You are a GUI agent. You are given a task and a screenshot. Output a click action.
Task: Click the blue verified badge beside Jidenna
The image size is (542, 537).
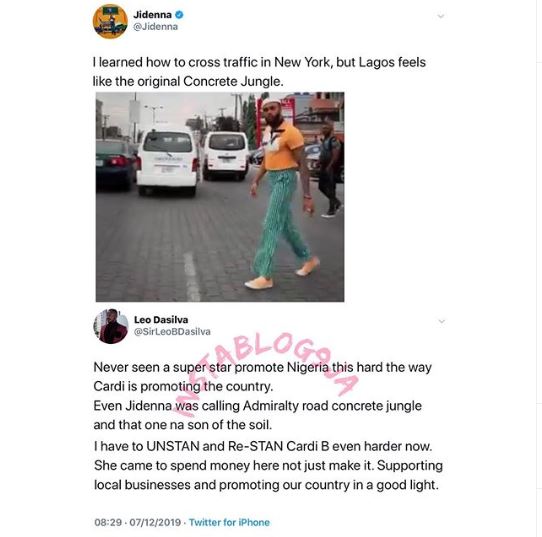179,15
